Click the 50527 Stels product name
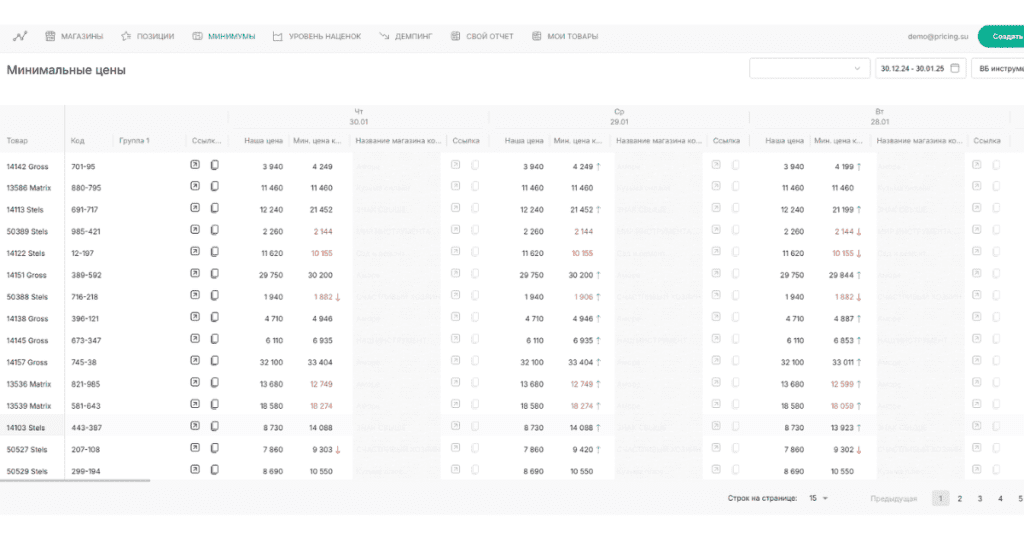 (x=27, y=450)
